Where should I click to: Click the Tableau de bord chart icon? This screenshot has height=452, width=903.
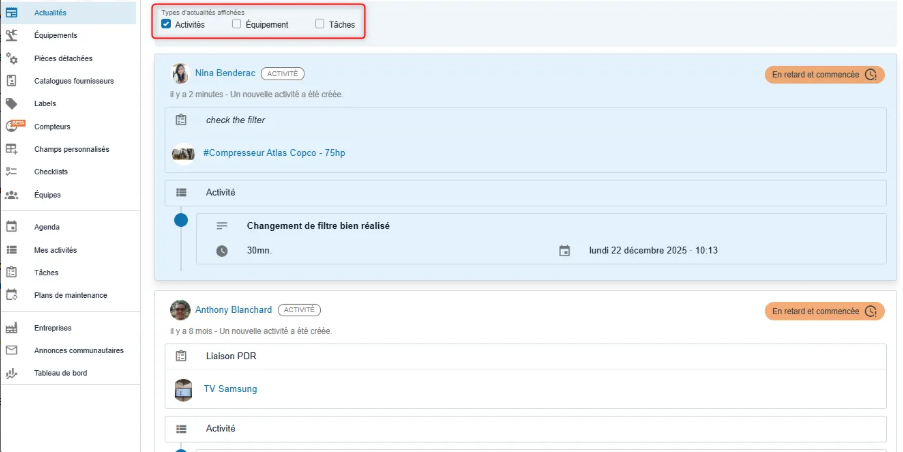[12, 373]
